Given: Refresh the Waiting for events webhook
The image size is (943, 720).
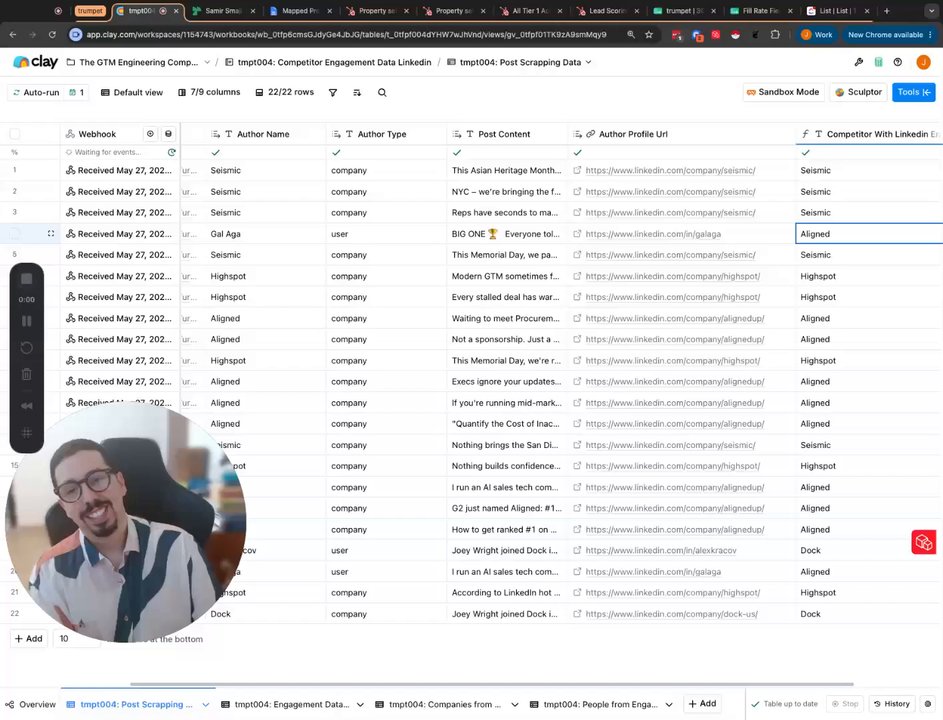Looking at the screenshot, I should click(172, 152).
